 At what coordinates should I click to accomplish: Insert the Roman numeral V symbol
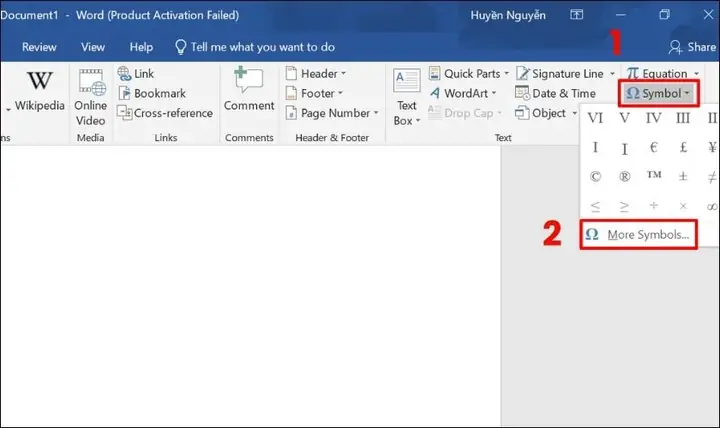pos(624,118)
